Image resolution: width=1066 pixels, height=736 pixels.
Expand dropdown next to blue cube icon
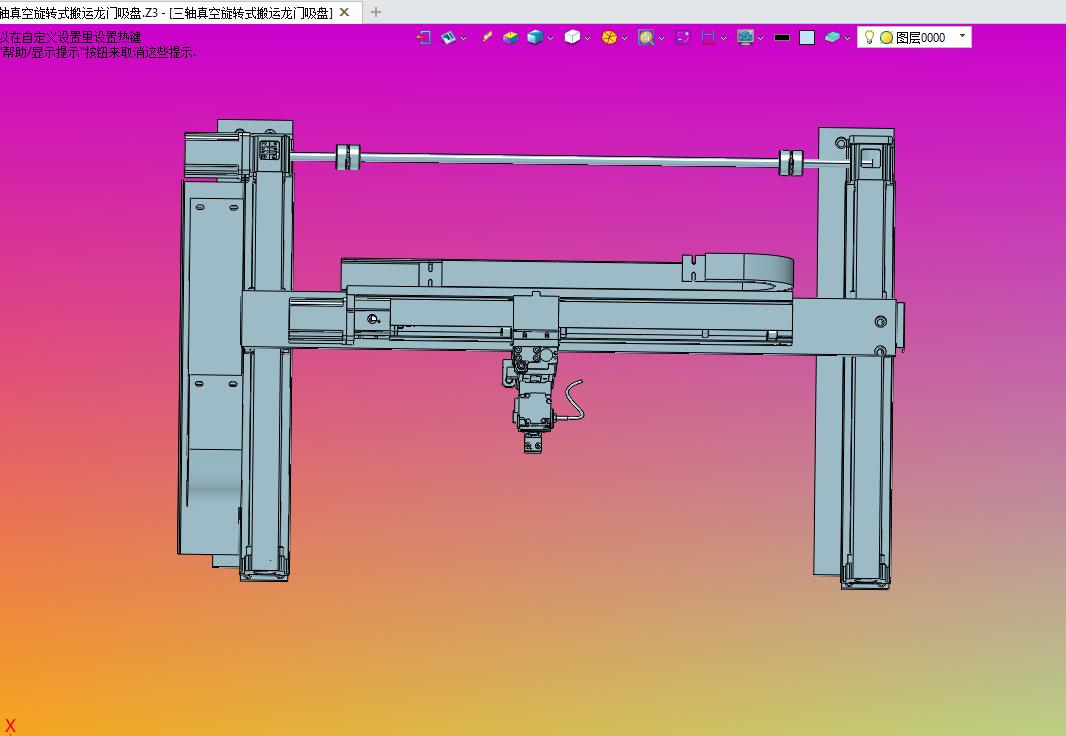point(550,38)
